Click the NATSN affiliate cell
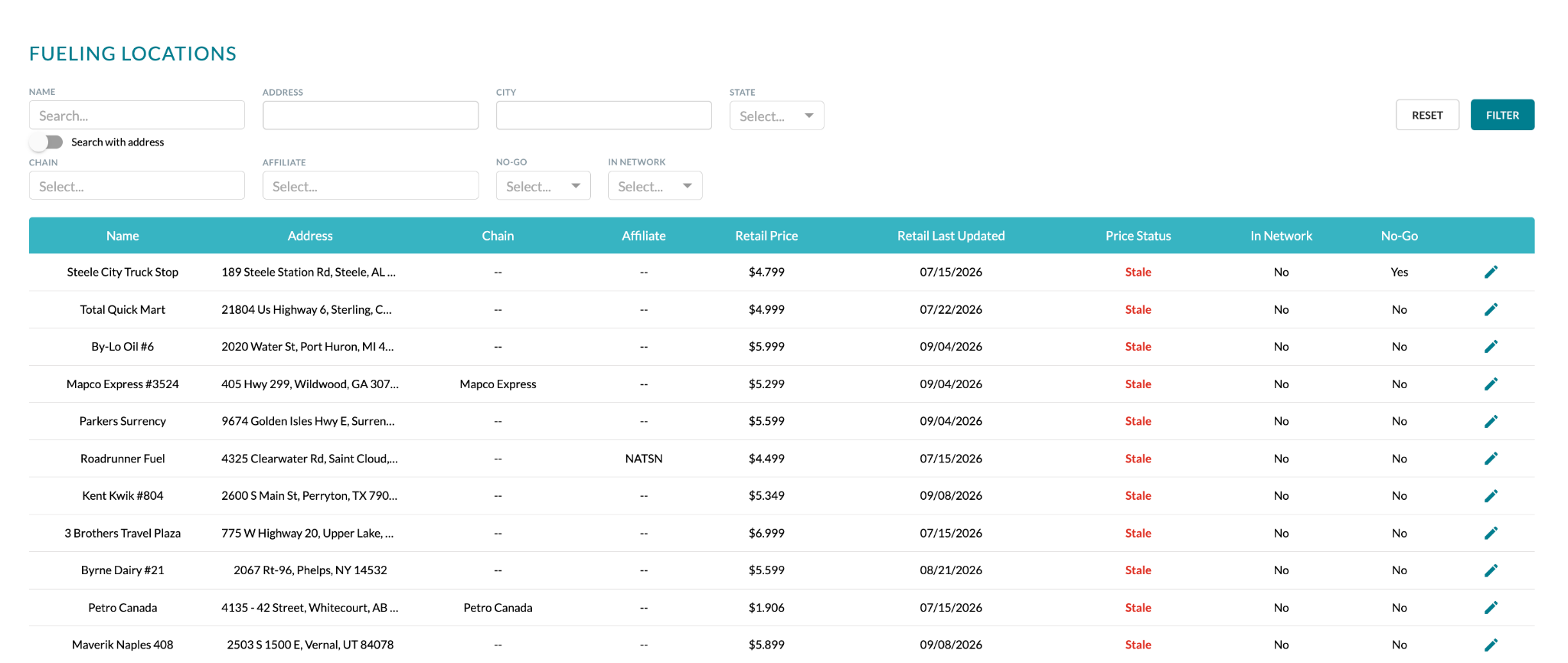The width and height of the screenshot is (1568, 663). pyautogui.click(x=644, y=459)
